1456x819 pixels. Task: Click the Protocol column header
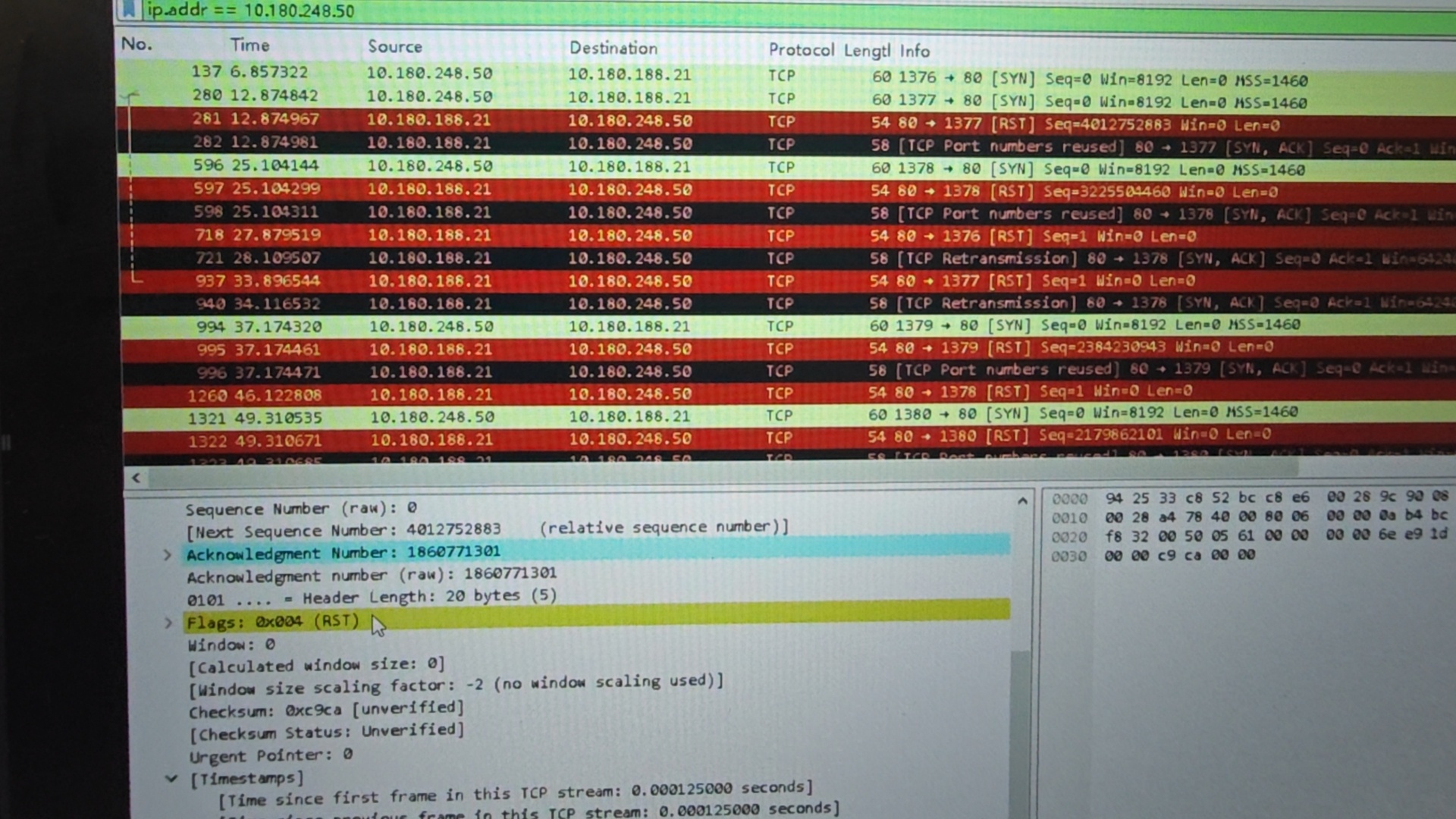click(801, 50)
